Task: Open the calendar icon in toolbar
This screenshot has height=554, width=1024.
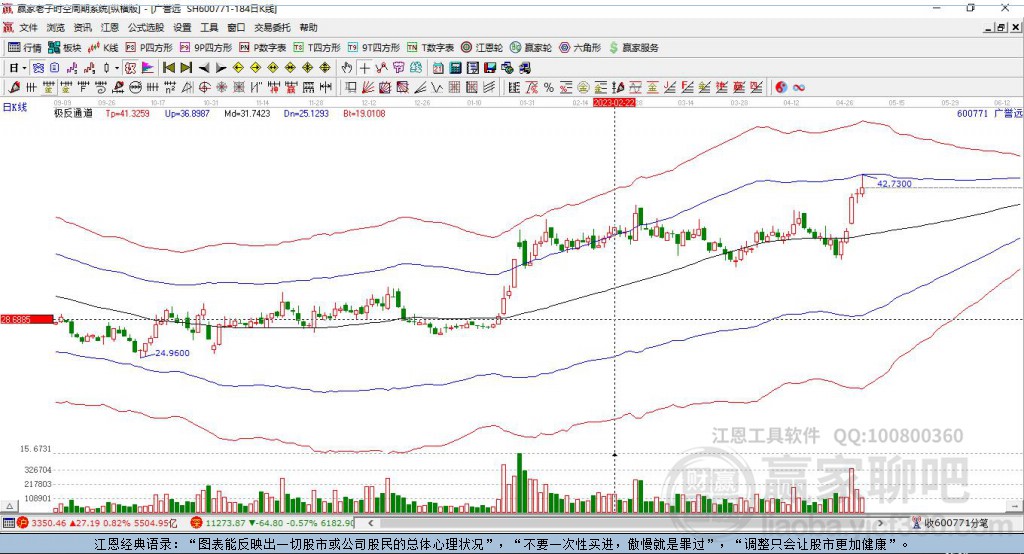Action: (x=438, y=68)
